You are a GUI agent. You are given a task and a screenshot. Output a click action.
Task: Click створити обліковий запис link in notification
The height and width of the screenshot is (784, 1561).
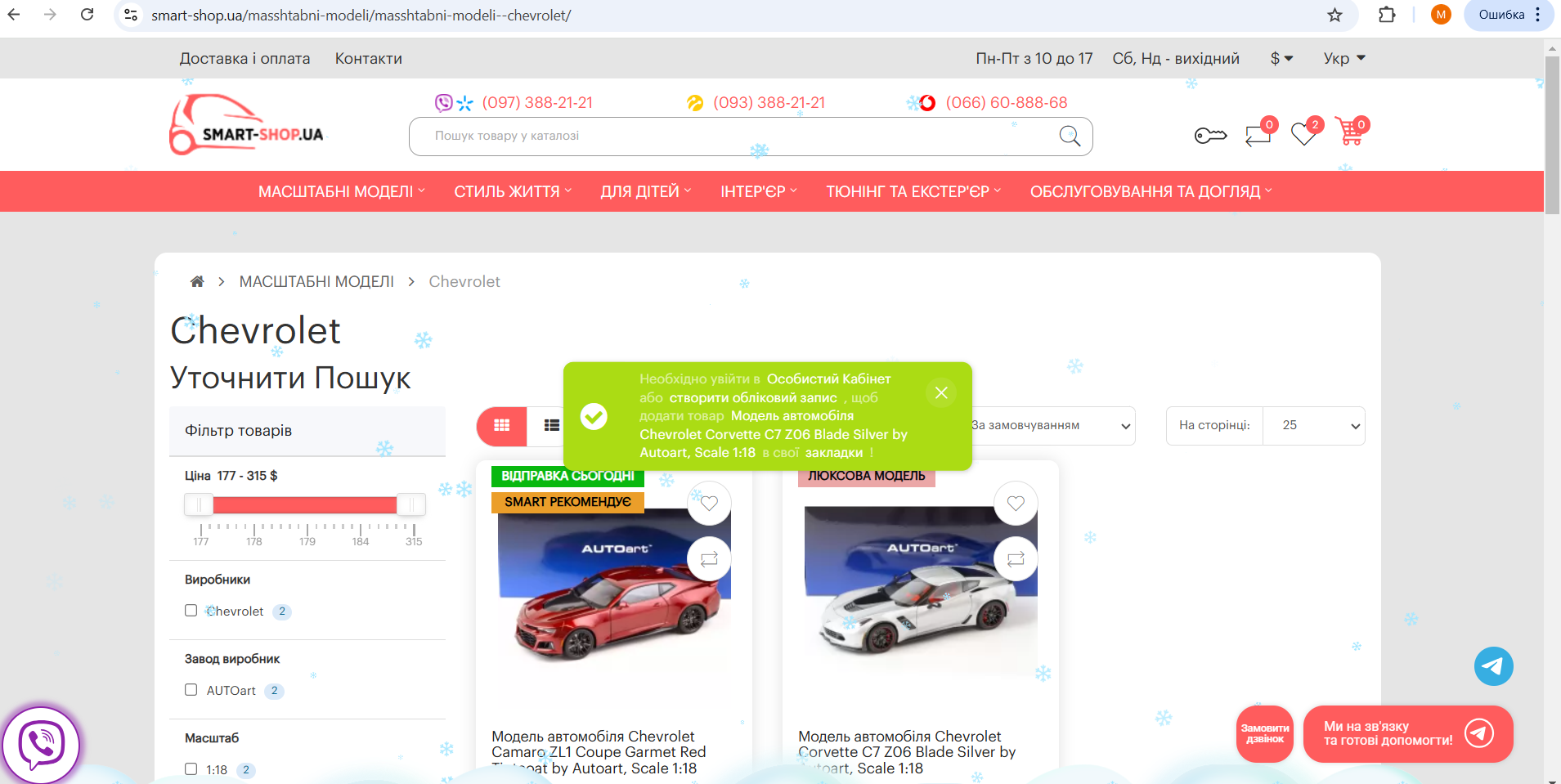pyautogui.click(x=753, y=397)
